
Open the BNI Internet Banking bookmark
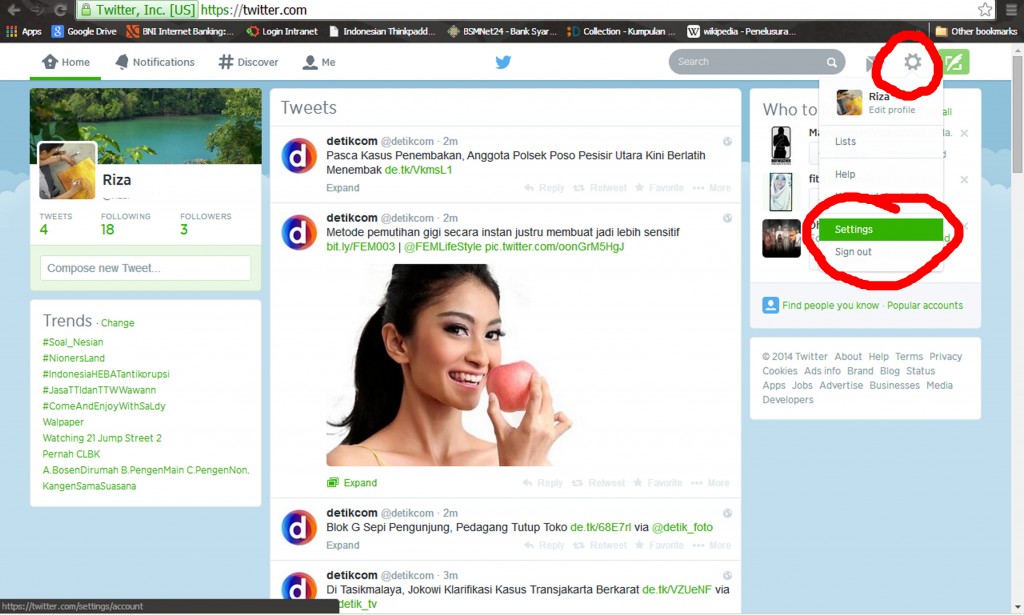point(180,31)
